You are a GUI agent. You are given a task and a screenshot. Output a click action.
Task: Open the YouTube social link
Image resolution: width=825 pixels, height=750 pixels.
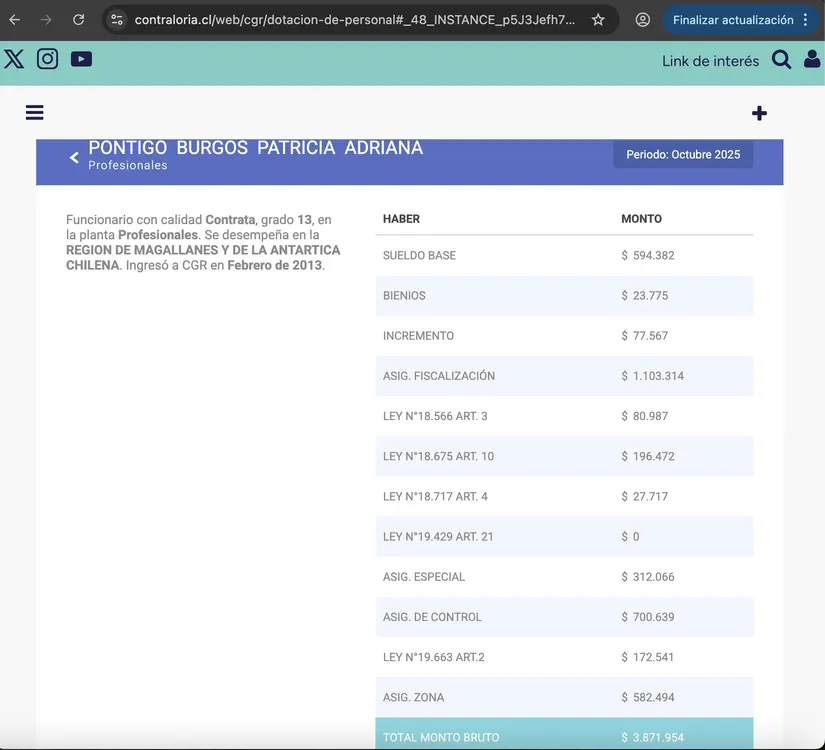(x=81, y=59)
